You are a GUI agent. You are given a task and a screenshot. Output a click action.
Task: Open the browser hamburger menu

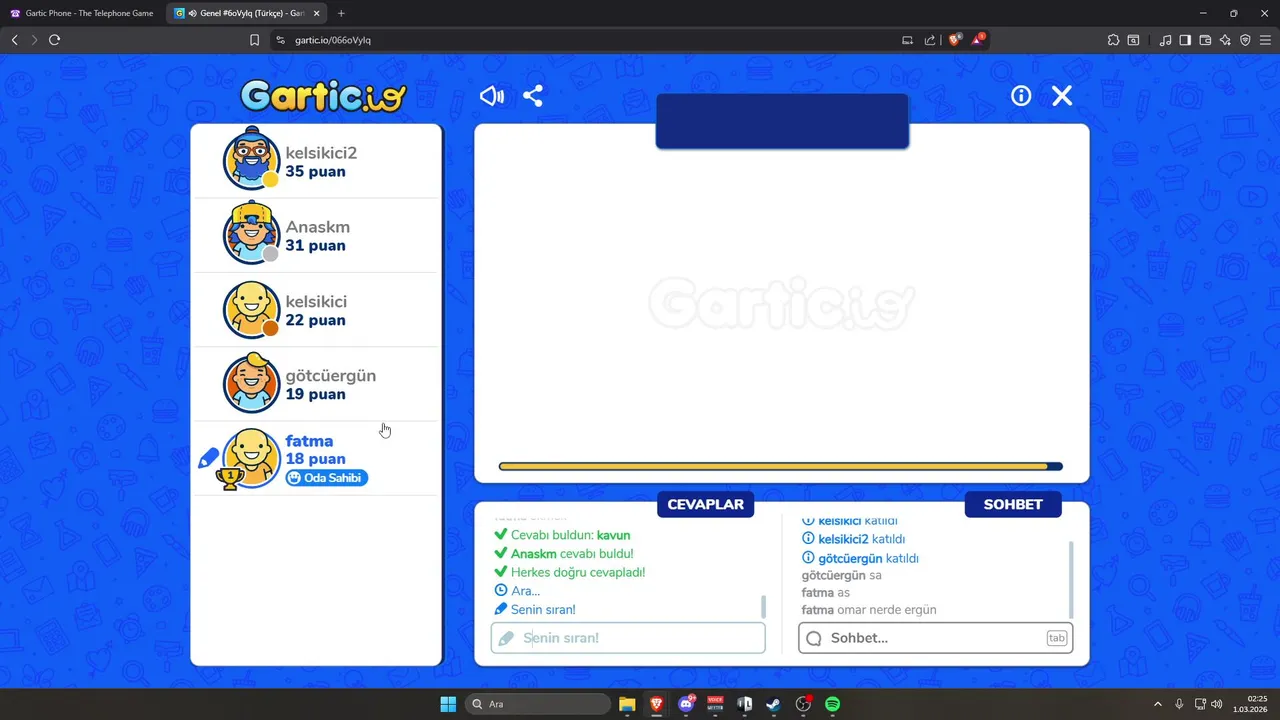tap(1265, 40)
